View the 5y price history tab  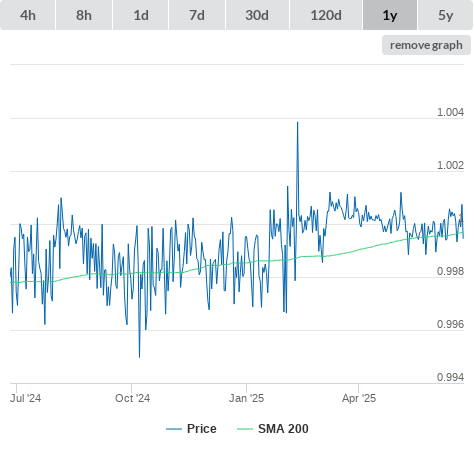tap(445, 15)
